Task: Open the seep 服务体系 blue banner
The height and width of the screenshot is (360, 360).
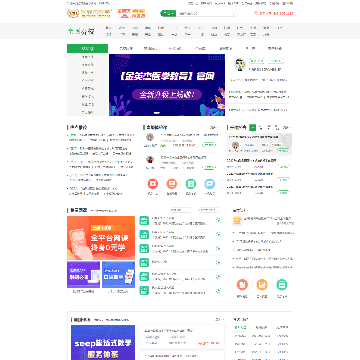Action: tap(103, 342)
